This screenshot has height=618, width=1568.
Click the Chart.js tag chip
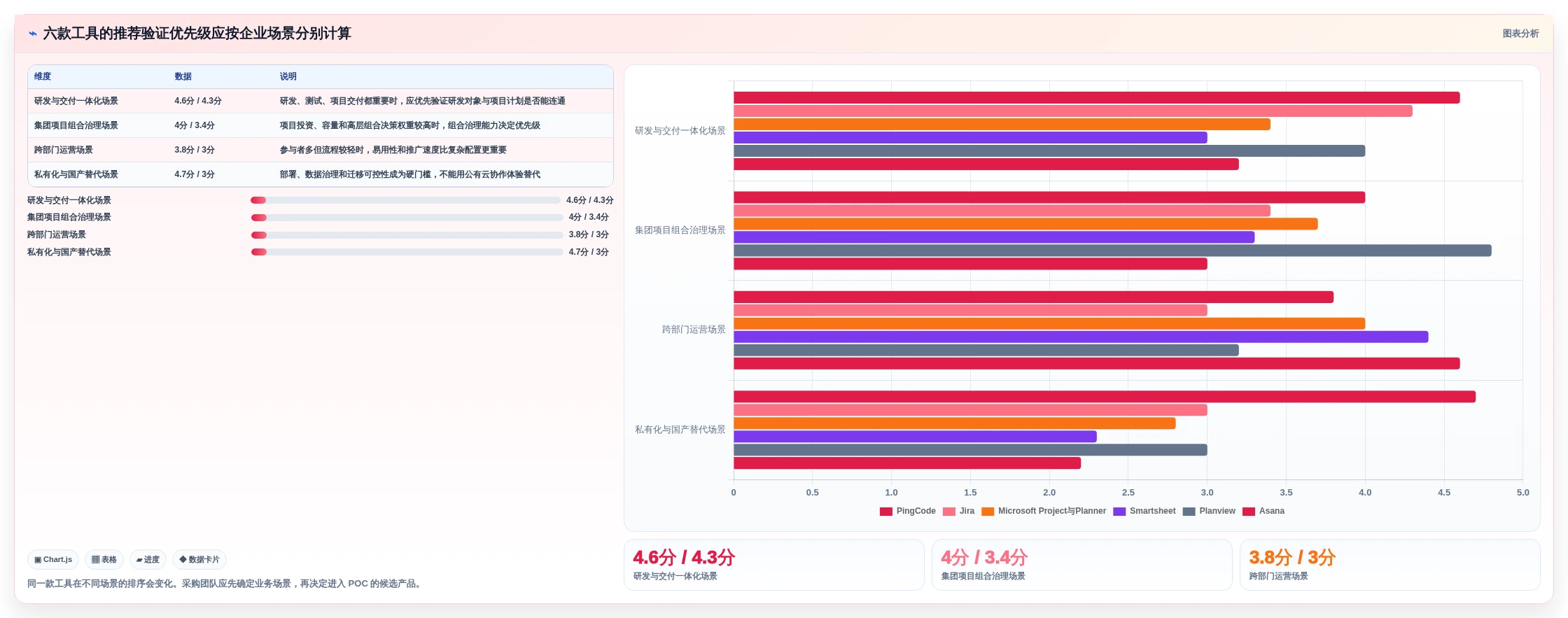[53, 560]
